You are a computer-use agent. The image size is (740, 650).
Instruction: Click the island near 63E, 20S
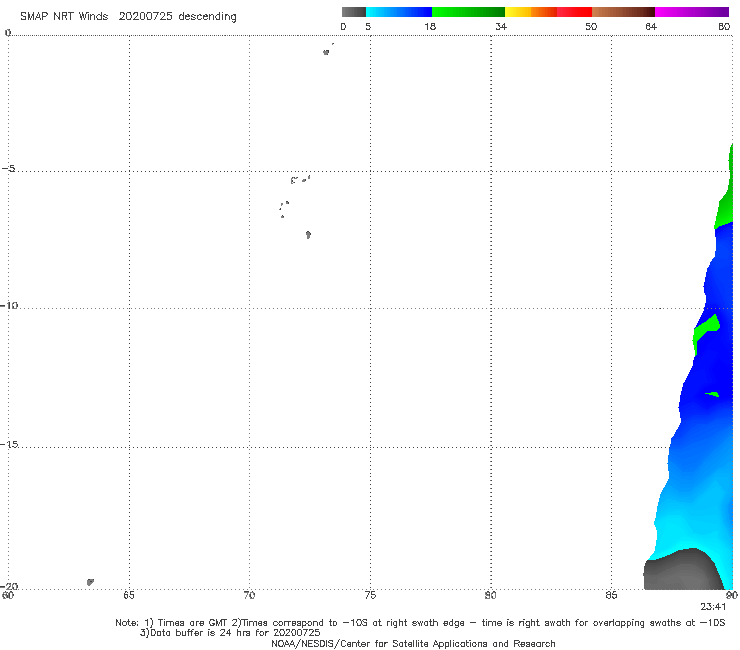pyautogui.click(x=90, y=582)
